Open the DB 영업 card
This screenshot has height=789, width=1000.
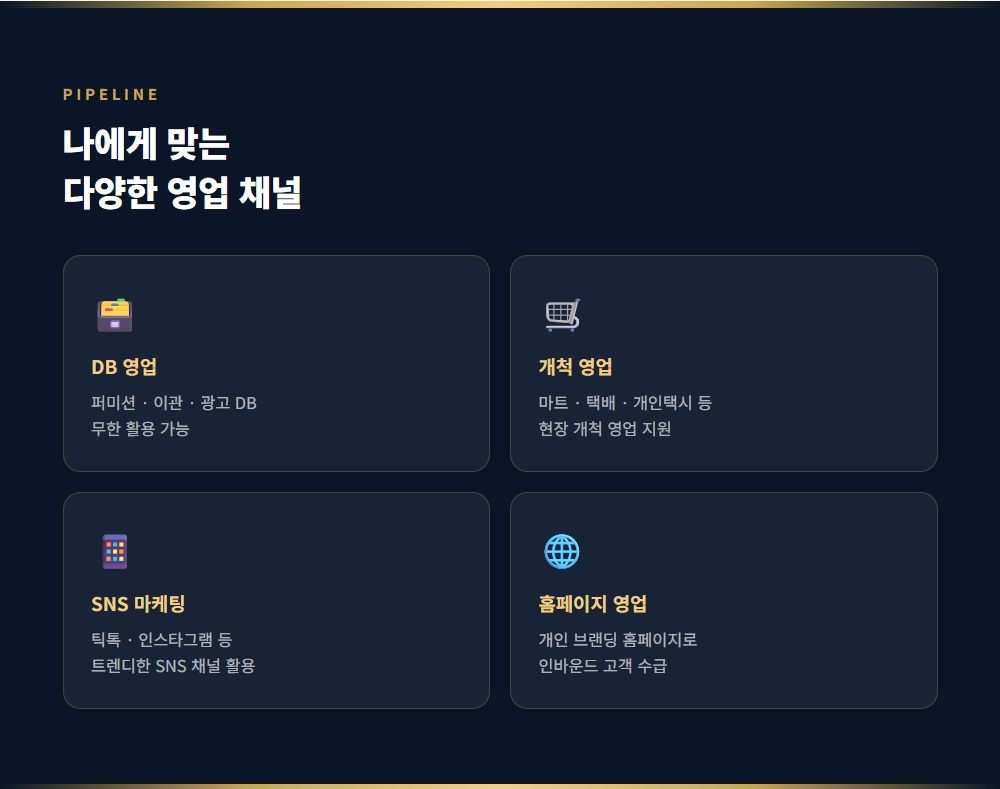pyautogui.click(x=276, y=362)
